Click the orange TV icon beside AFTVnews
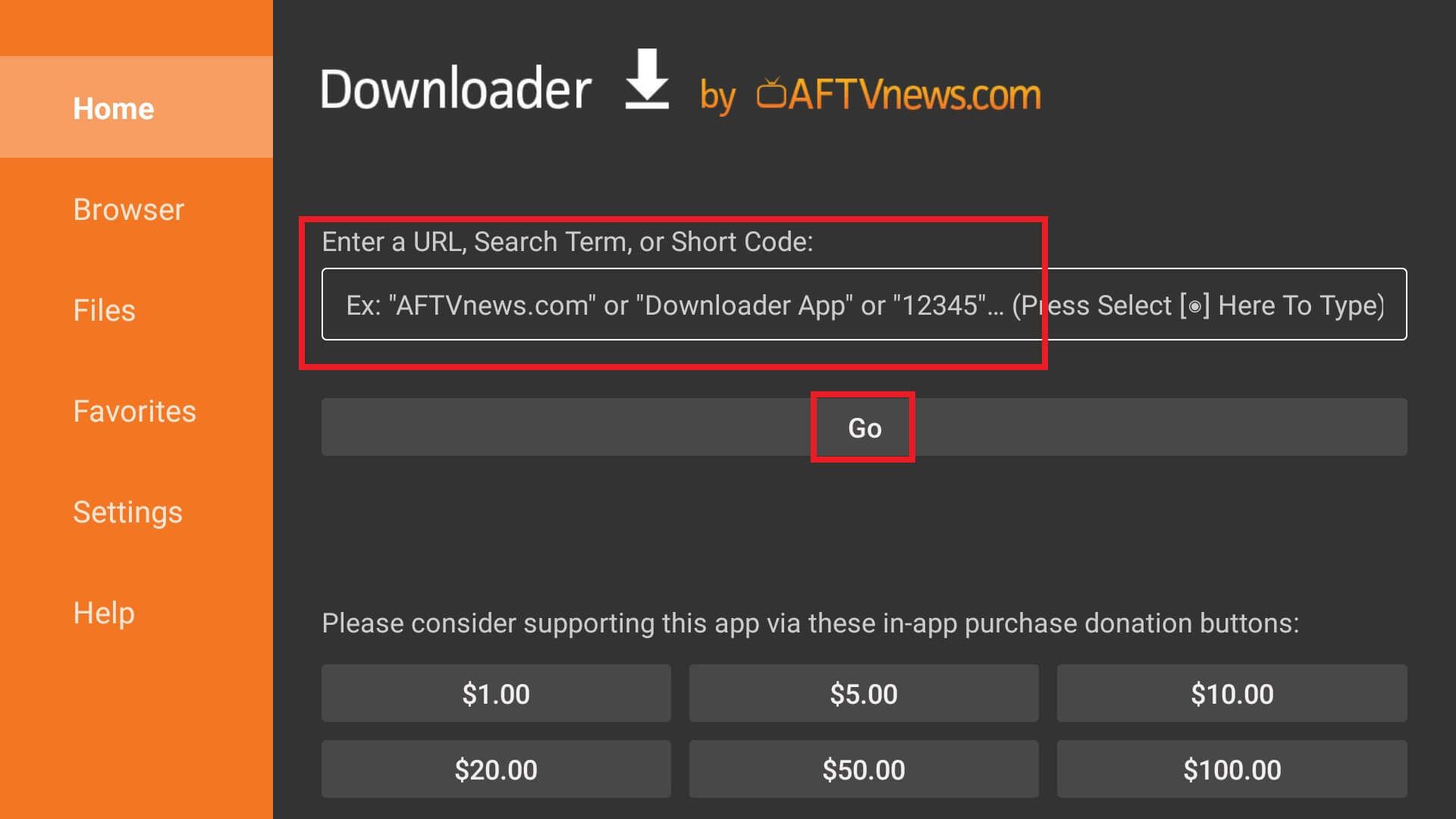Screen dimensions: 1456x819 tap(771, 93)
